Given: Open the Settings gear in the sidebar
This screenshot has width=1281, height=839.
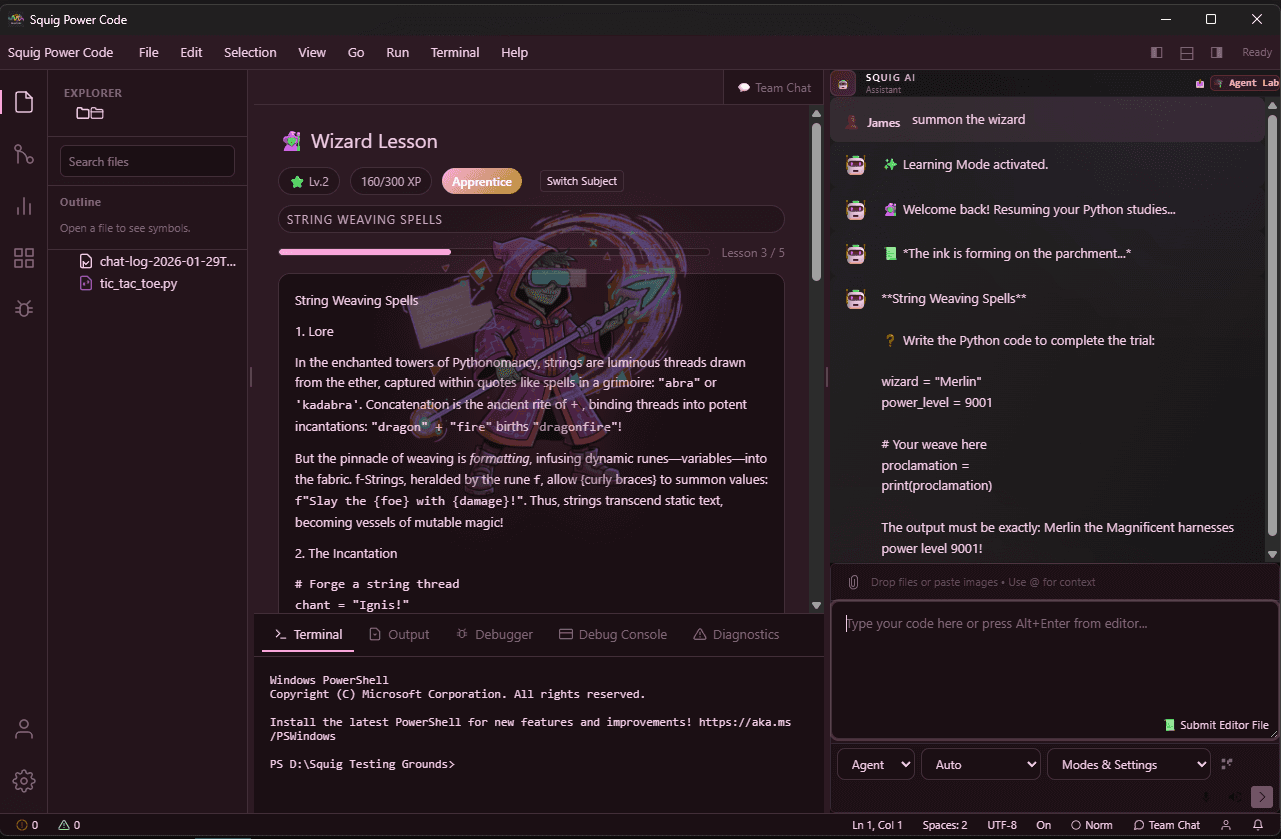Looking at the screenshot, I should point(23,781).
